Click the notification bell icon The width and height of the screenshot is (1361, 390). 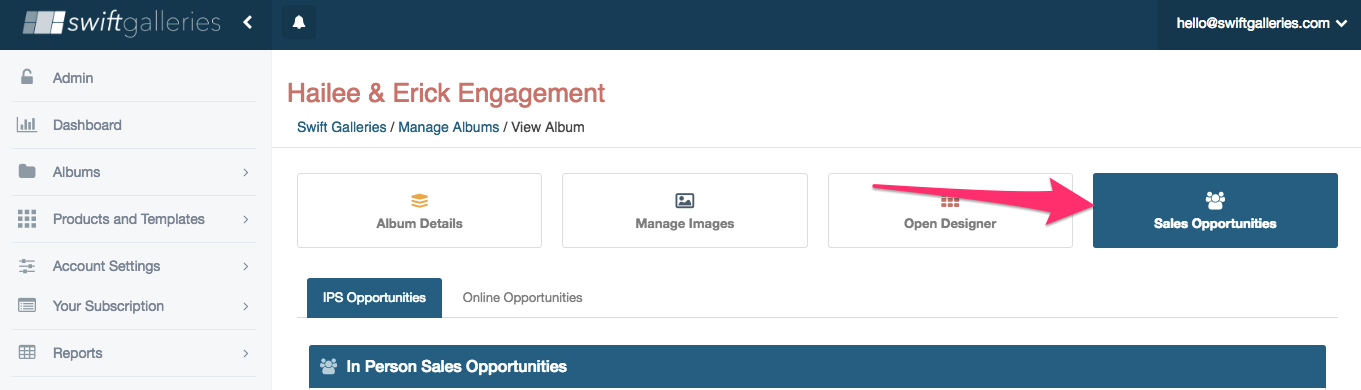[299, 23]
